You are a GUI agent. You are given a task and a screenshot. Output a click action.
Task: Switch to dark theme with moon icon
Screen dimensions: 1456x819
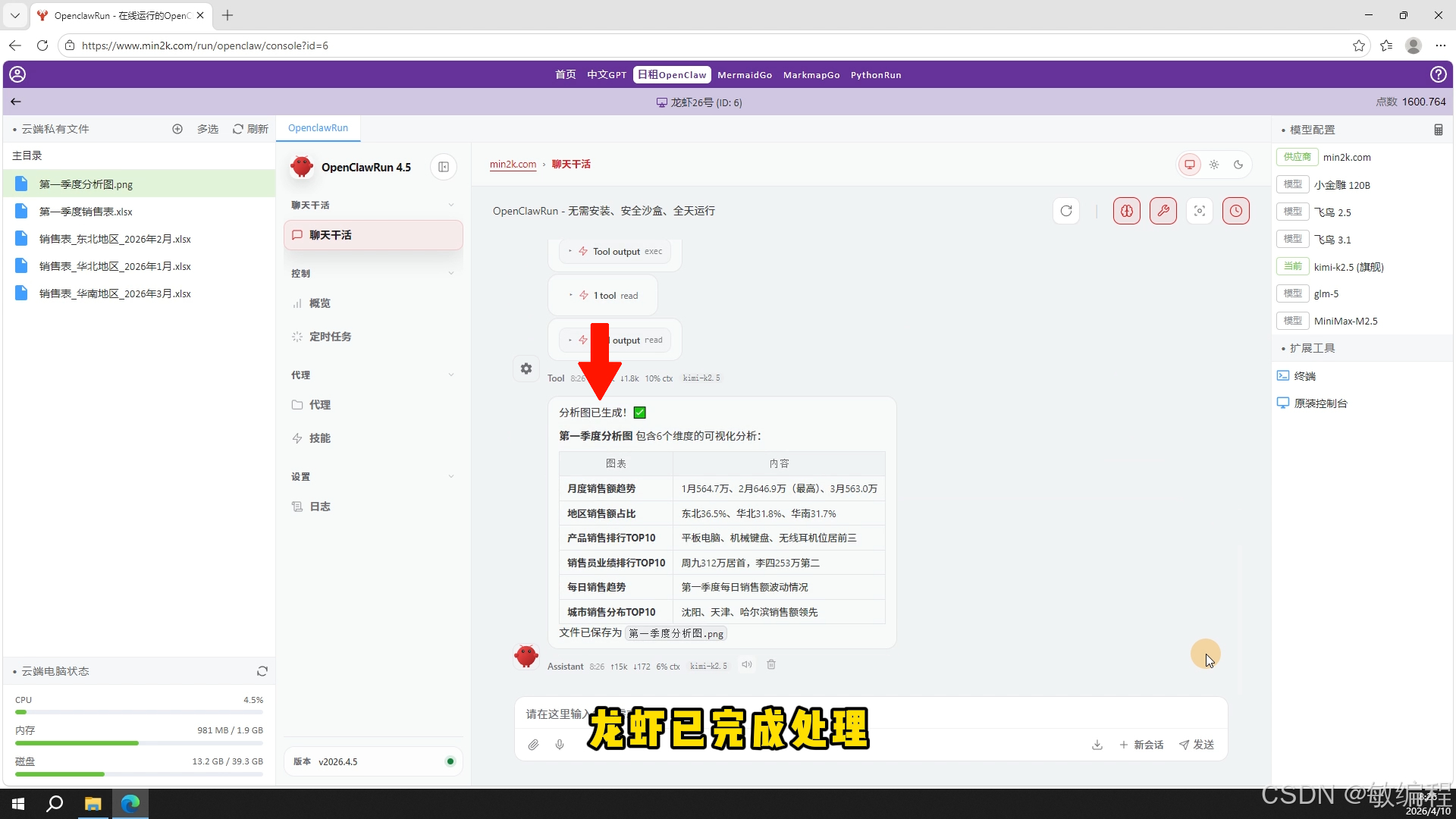pyautogui.click(x=1238, y=164)
